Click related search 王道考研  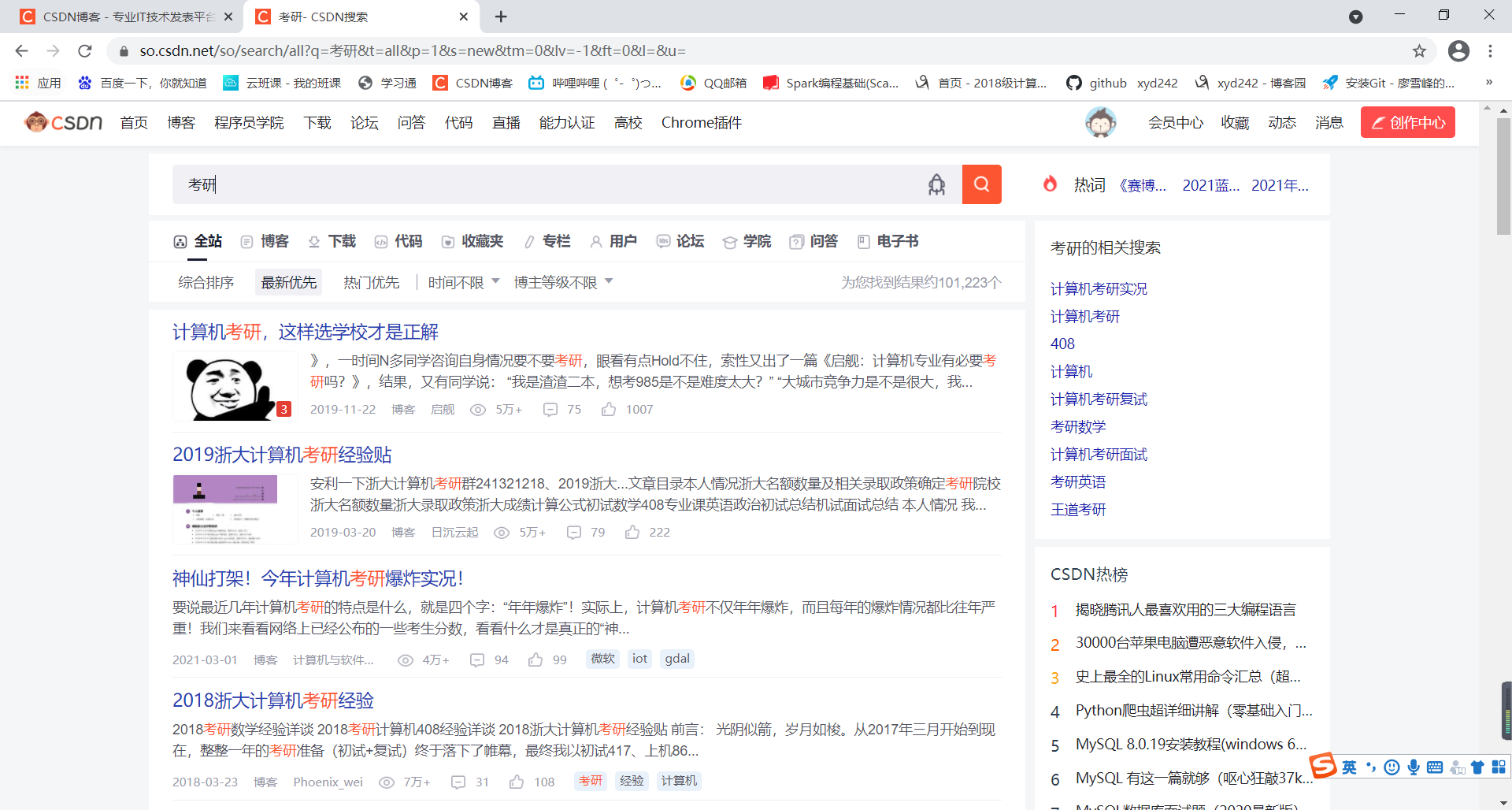1078,510
